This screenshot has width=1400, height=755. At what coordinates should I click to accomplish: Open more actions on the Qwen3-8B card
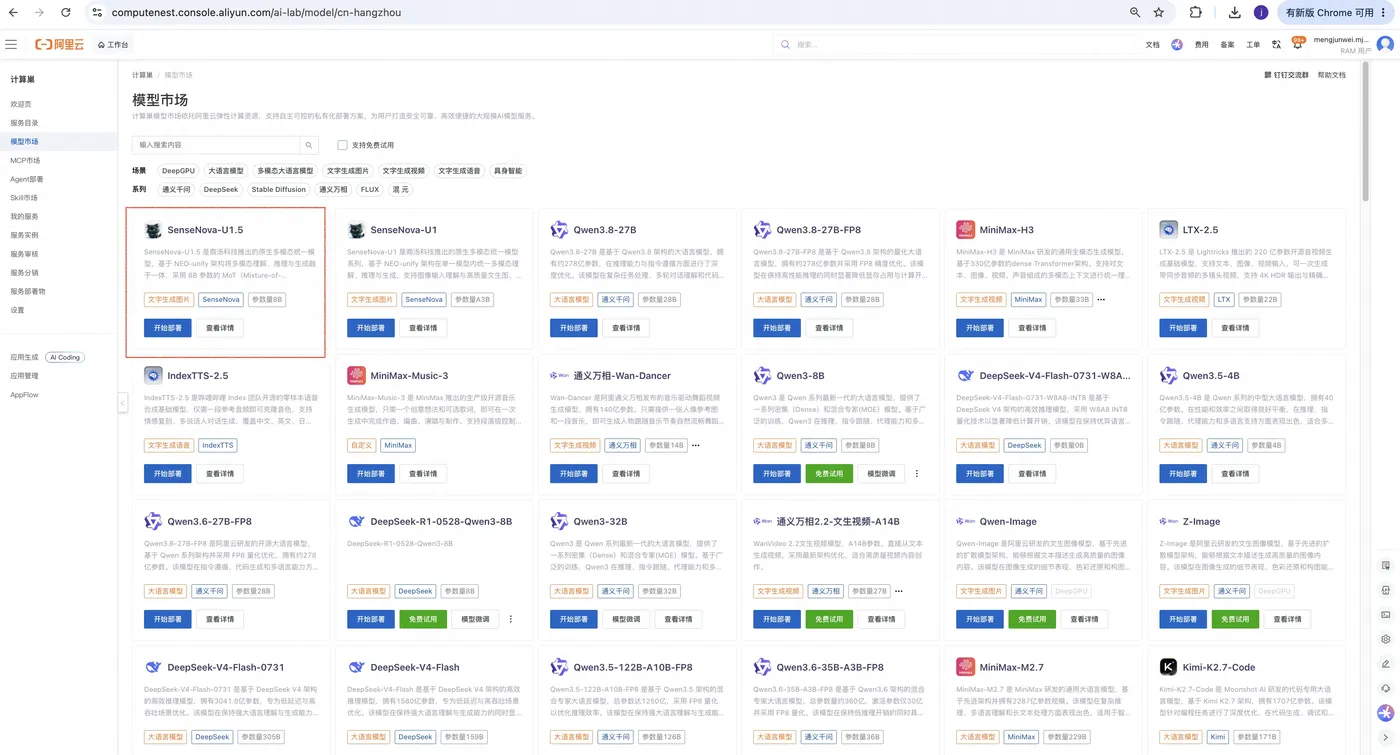coord(917,473)
